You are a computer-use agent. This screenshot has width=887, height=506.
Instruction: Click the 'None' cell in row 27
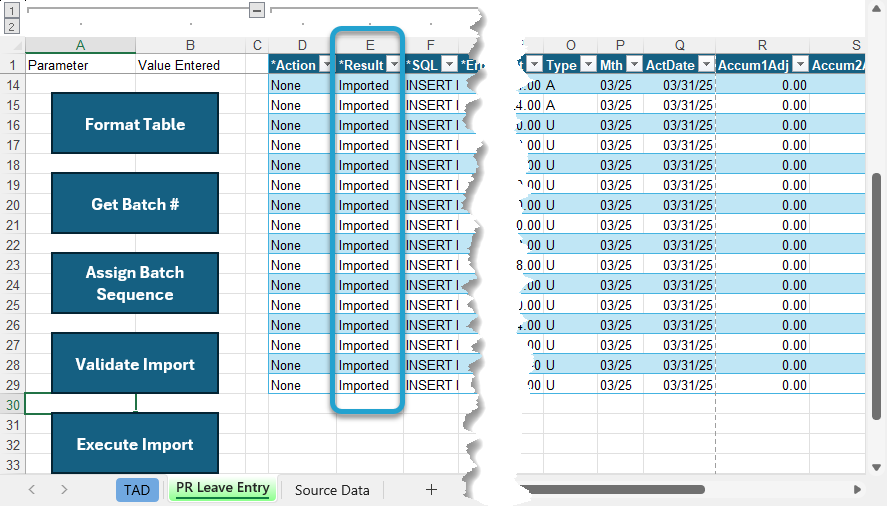(x=302, y=345)
